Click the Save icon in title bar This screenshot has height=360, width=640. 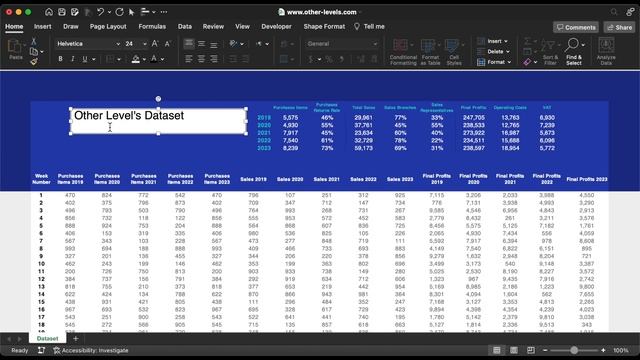click(x=62, y=12)
